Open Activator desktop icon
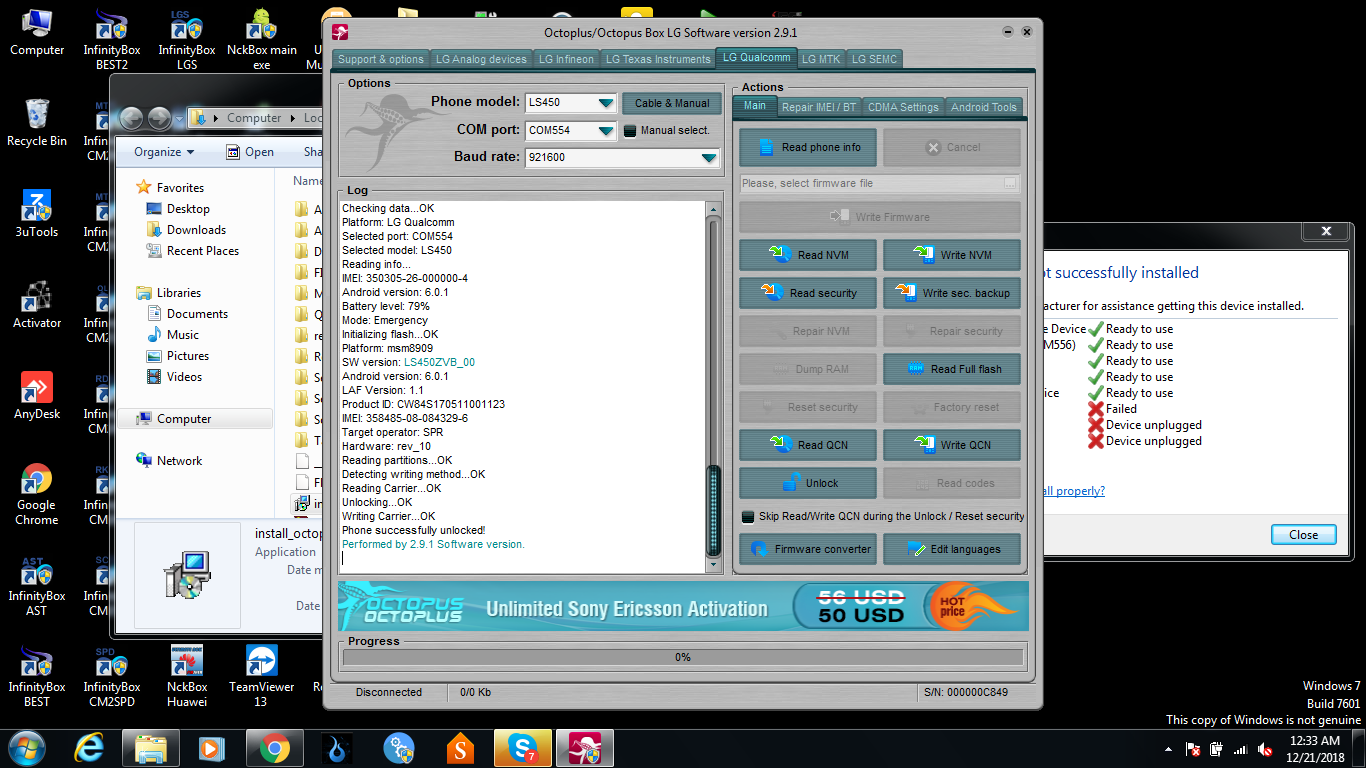The height and width of the screenshot is (768, 1366). 37,305
